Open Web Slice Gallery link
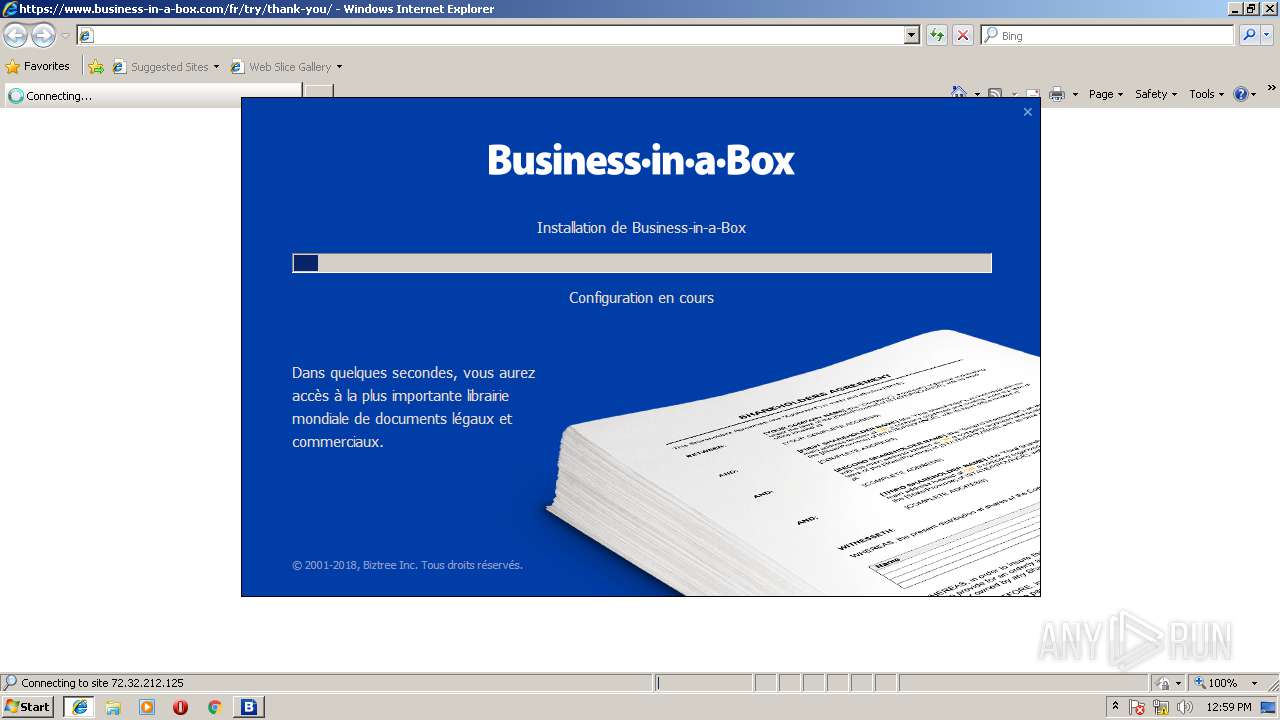 (282, 67)
